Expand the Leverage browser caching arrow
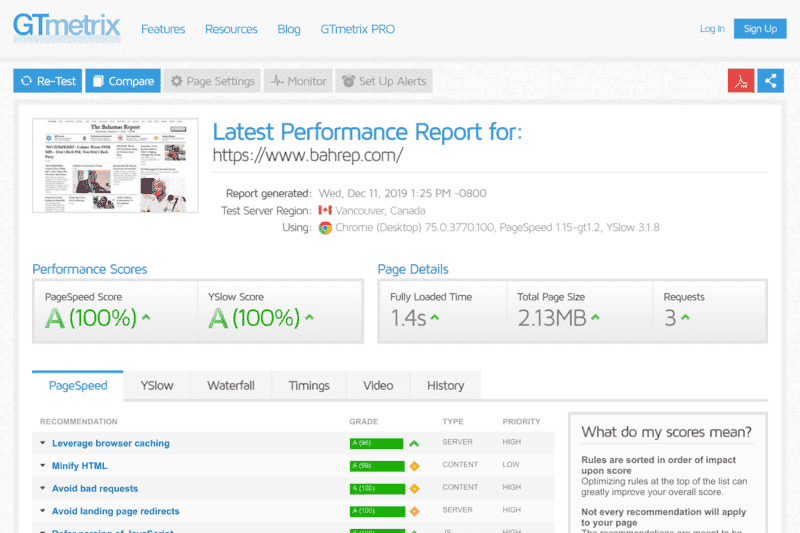Image resolution: width=800 pixels, height=533 pixels. [x=43, y=443]
